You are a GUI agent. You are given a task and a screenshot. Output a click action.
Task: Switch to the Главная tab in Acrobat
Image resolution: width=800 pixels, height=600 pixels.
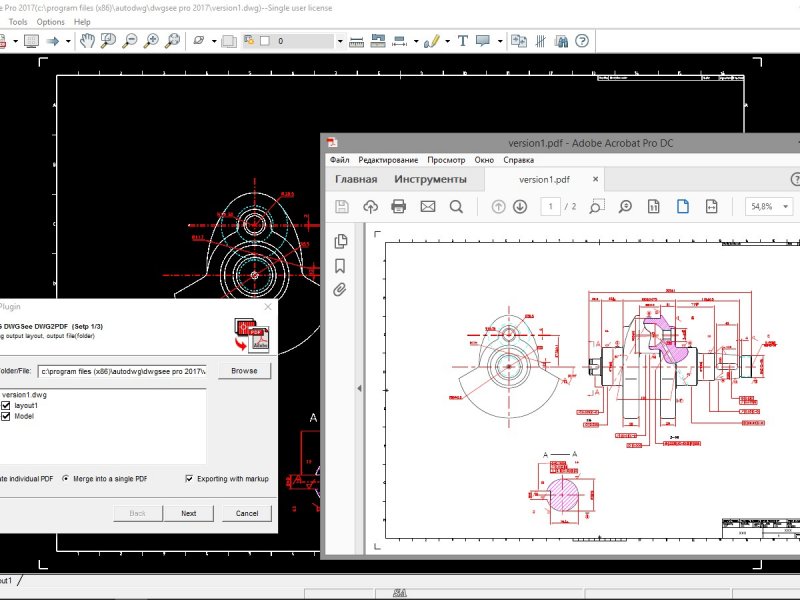tap(356, 180)
